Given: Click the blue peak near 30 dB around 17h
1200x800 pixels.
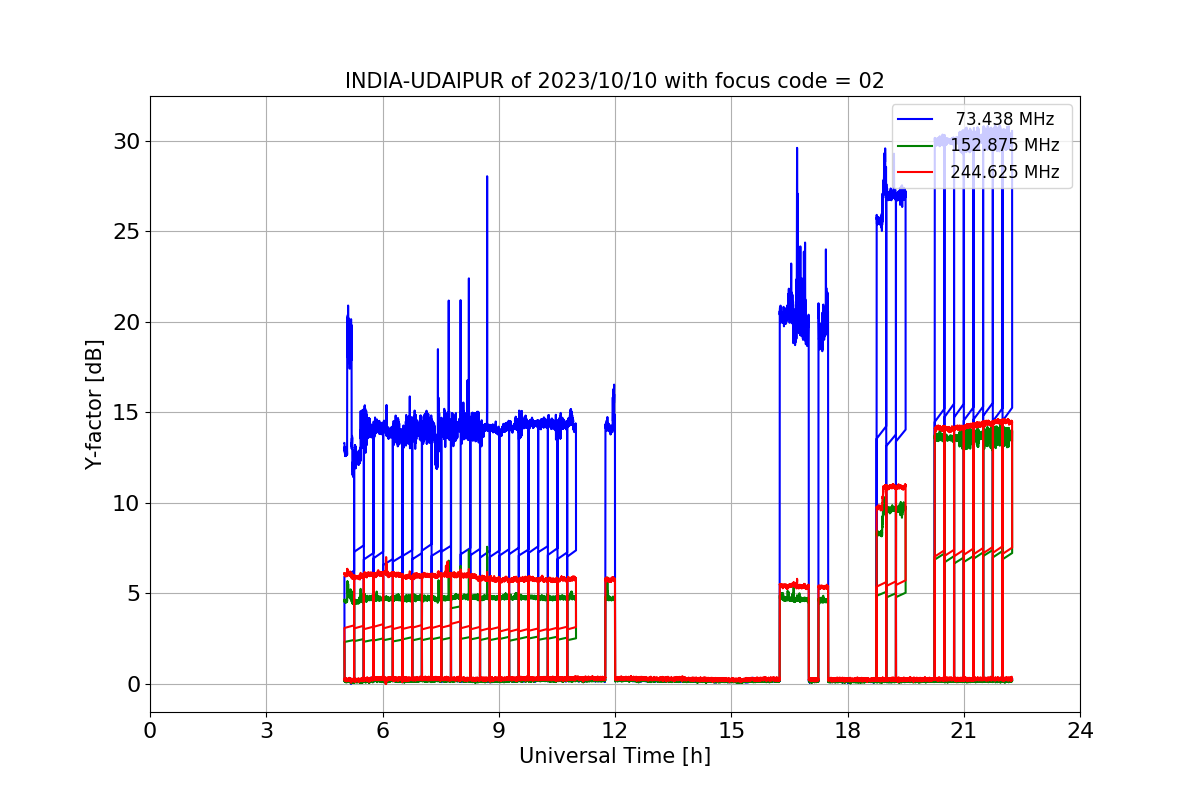Looking at the screenshot, I should 797,152.
